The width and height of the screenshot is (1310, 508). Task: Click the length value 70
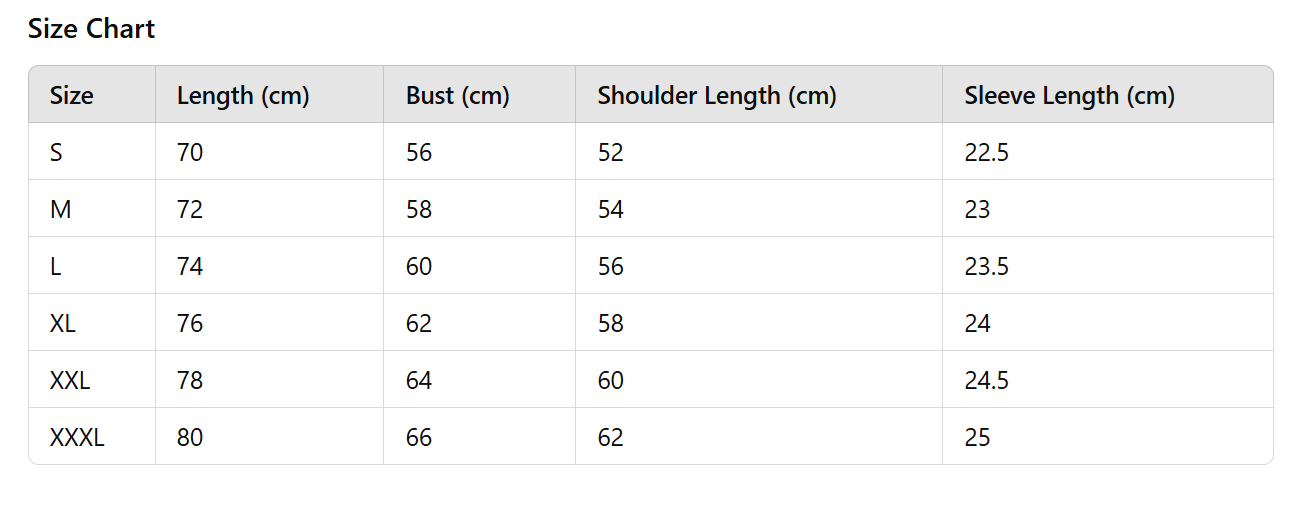pos(190,153)
